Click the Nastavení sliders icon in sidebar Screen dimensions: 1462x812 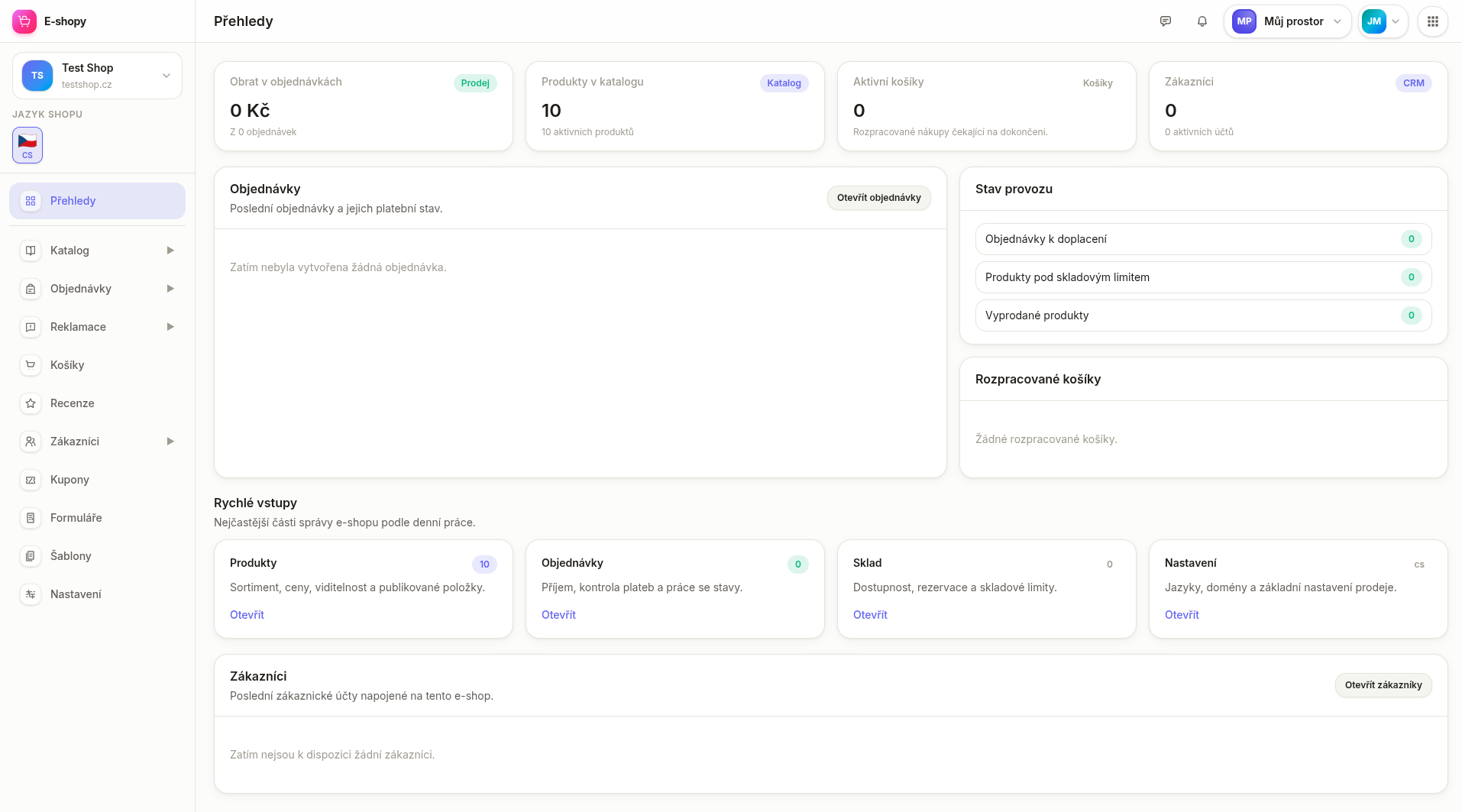pyautogui.click(x=31, y=594)
